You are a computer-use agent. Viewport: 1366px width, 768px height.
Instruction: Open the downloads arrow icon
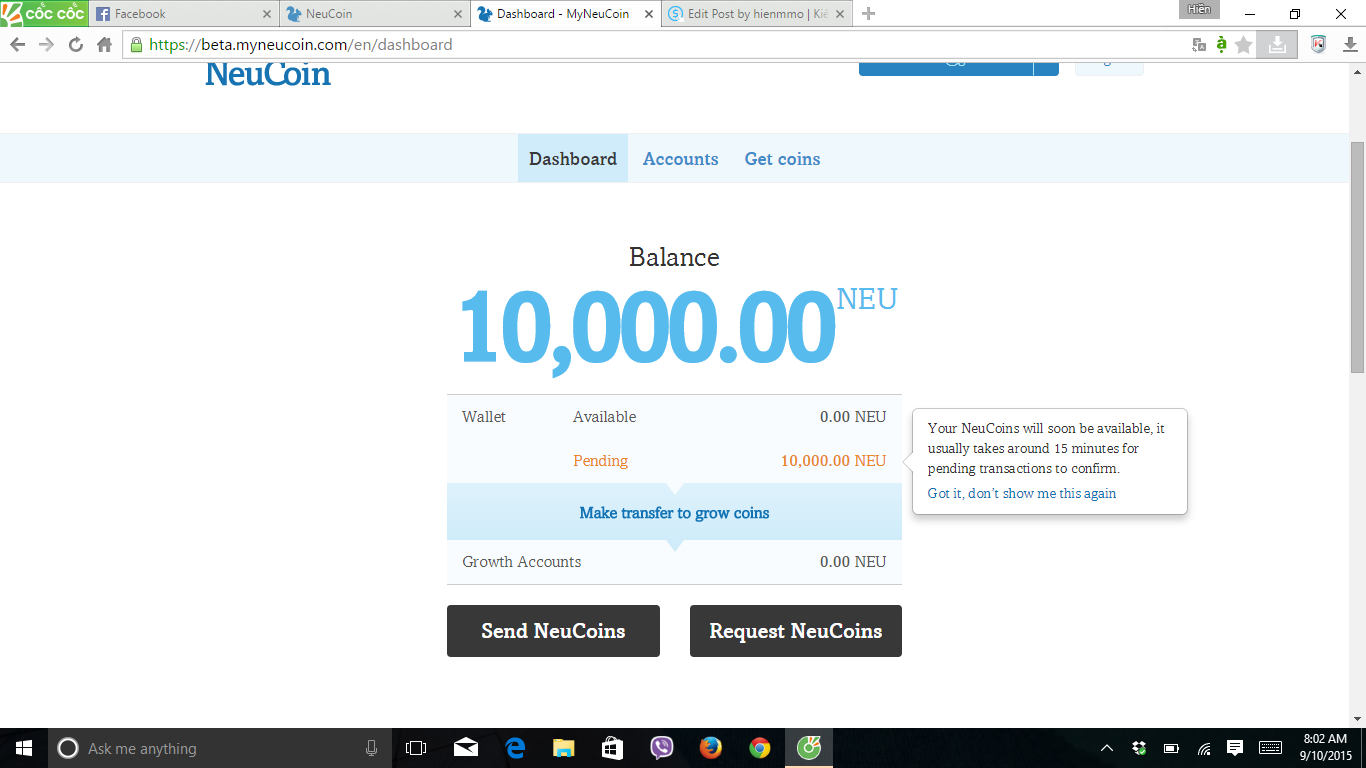click(x=1350, y=45)
